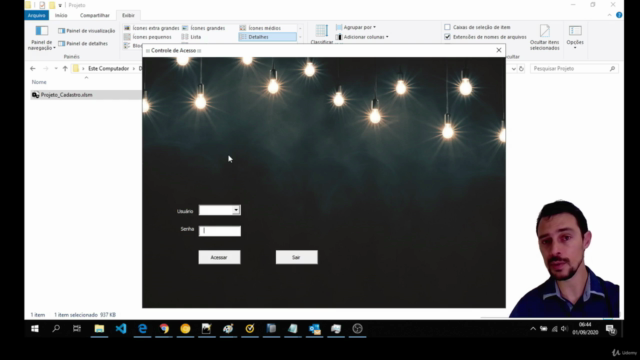
Task: Close the Controle de Acesso dialog
Action: [x=498, y=50]
